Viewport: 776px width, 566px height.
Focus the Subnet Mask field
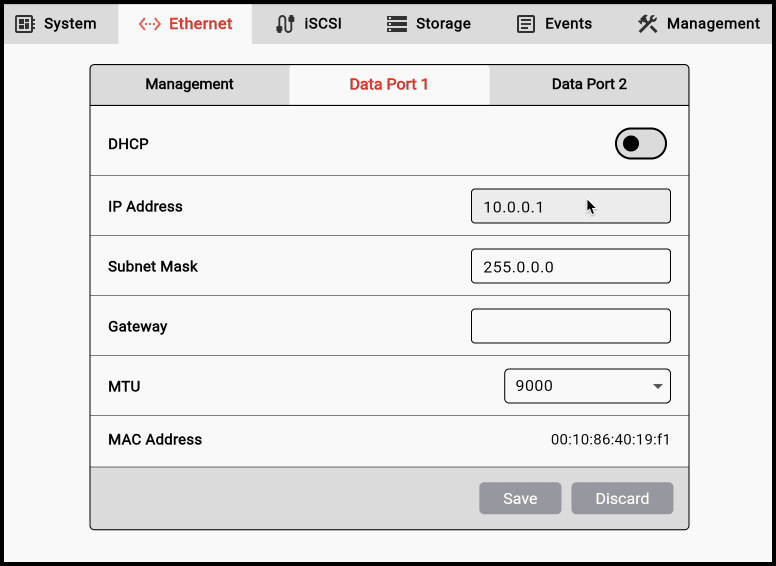click(x=570, y=267)
